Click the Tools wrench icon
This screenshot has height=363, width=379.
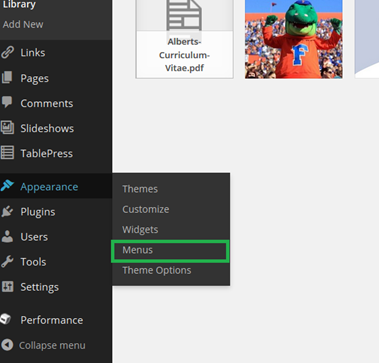coord(7,262)
